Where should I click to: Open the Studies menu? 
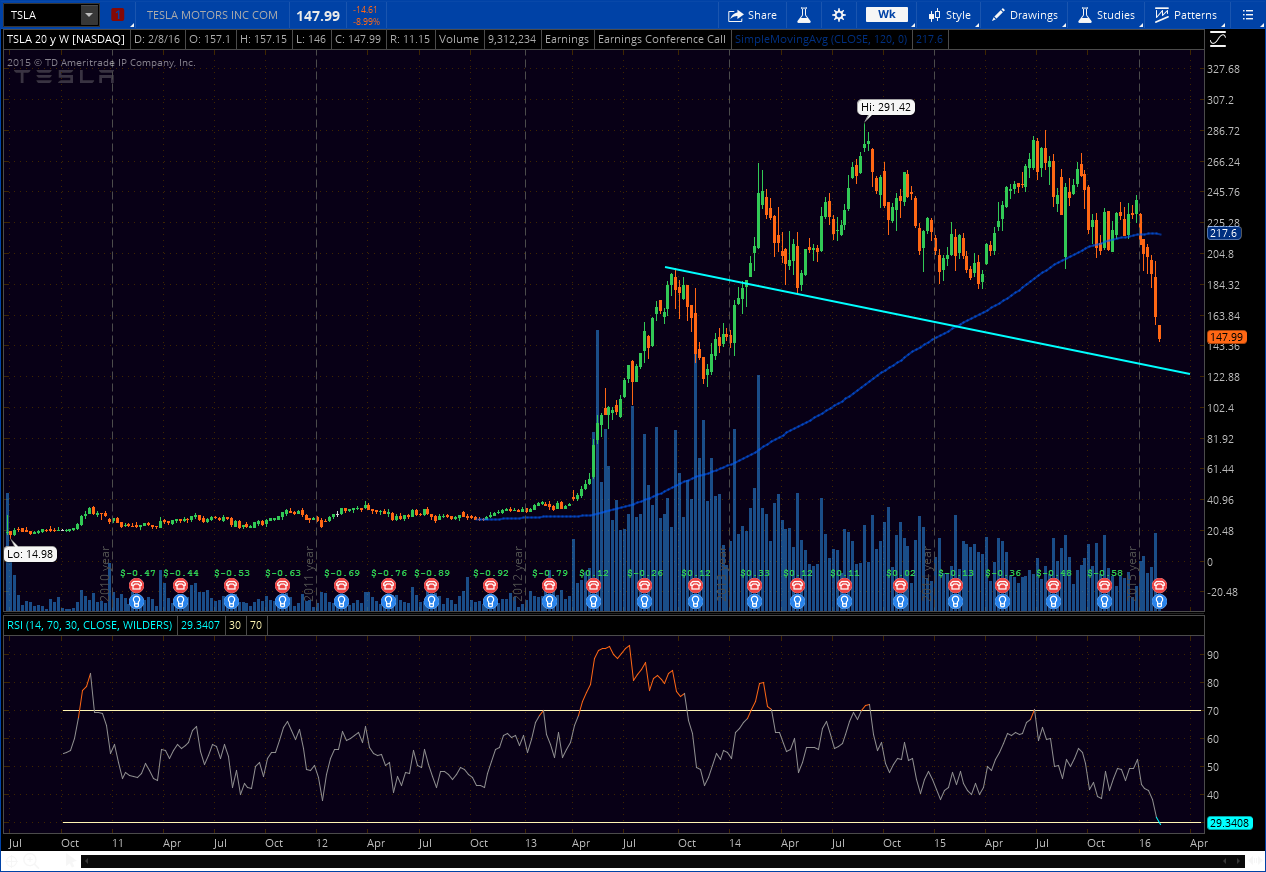pyautogui.click(x=1106, y=15)
